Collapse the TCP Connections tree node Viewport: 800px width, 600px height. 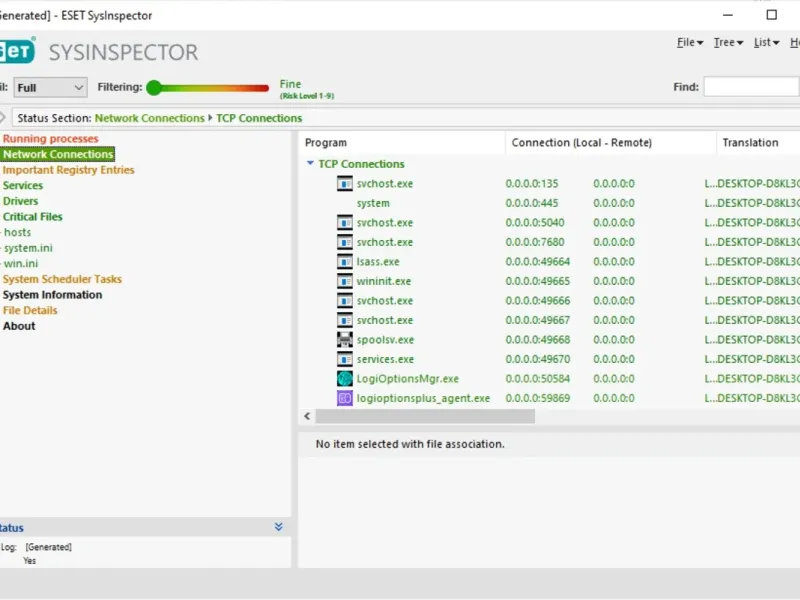point(310,163)
